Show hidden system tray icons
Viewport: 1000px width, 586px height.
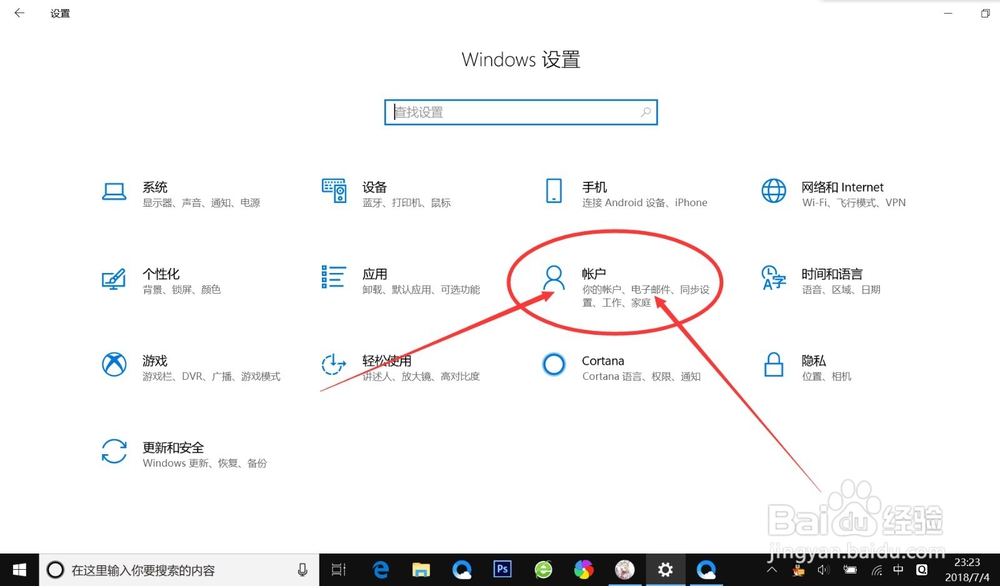coord(772,570)
